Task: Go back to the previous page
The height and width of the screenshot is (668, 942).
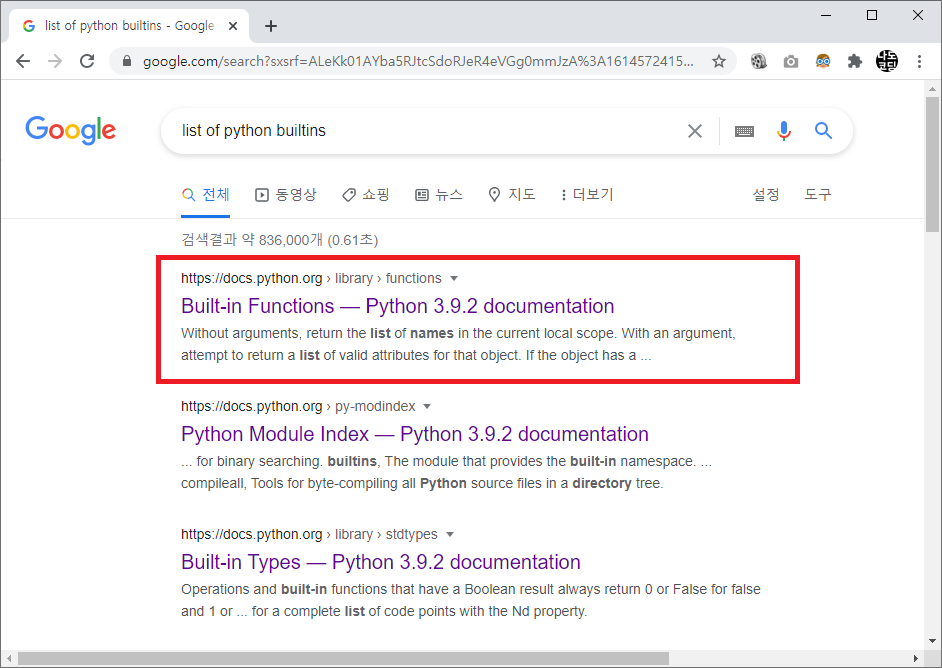Action: click(x=23, y=61)
